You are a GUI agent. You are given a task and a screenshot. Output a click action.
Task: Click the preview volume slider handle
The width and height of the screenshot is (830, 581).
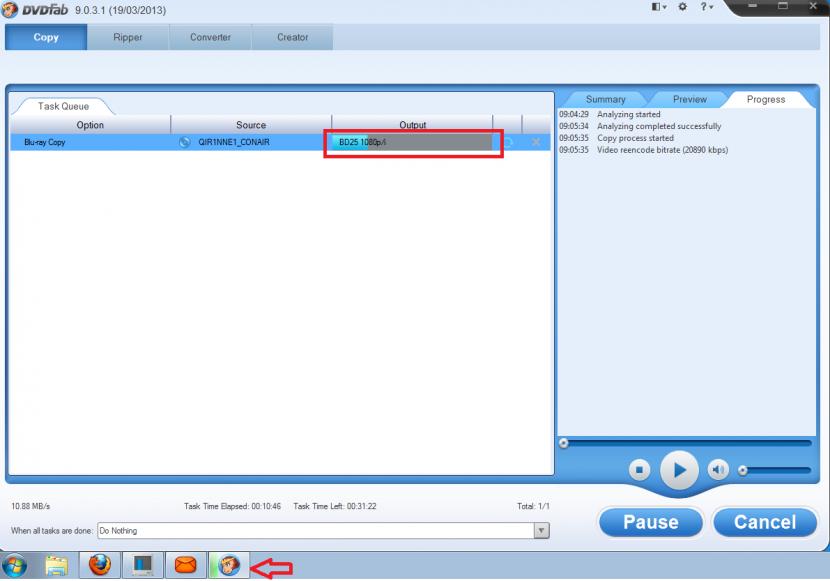[x=743, y=470]
